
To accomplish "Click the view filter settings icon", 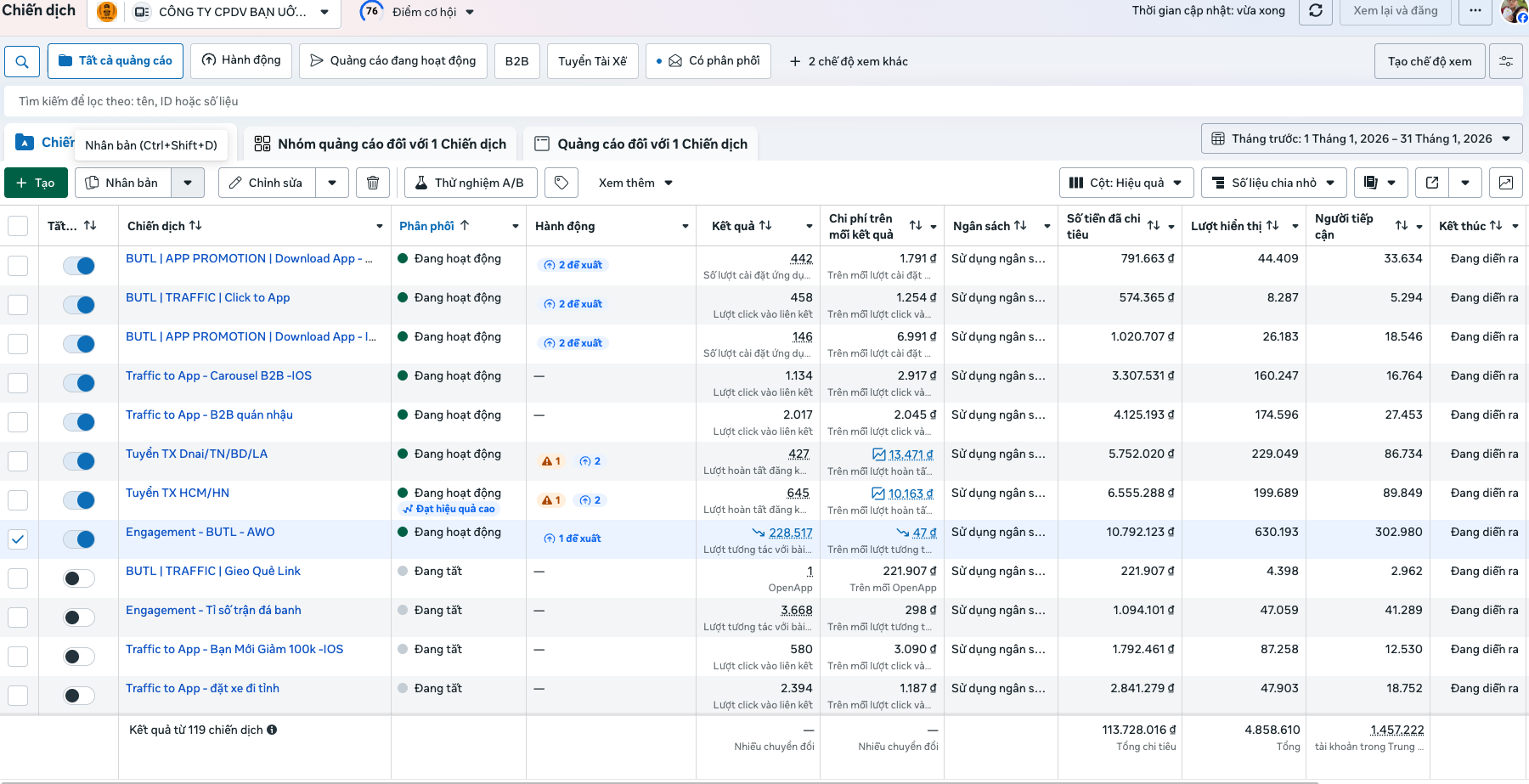I will (x=1505, y=61).
